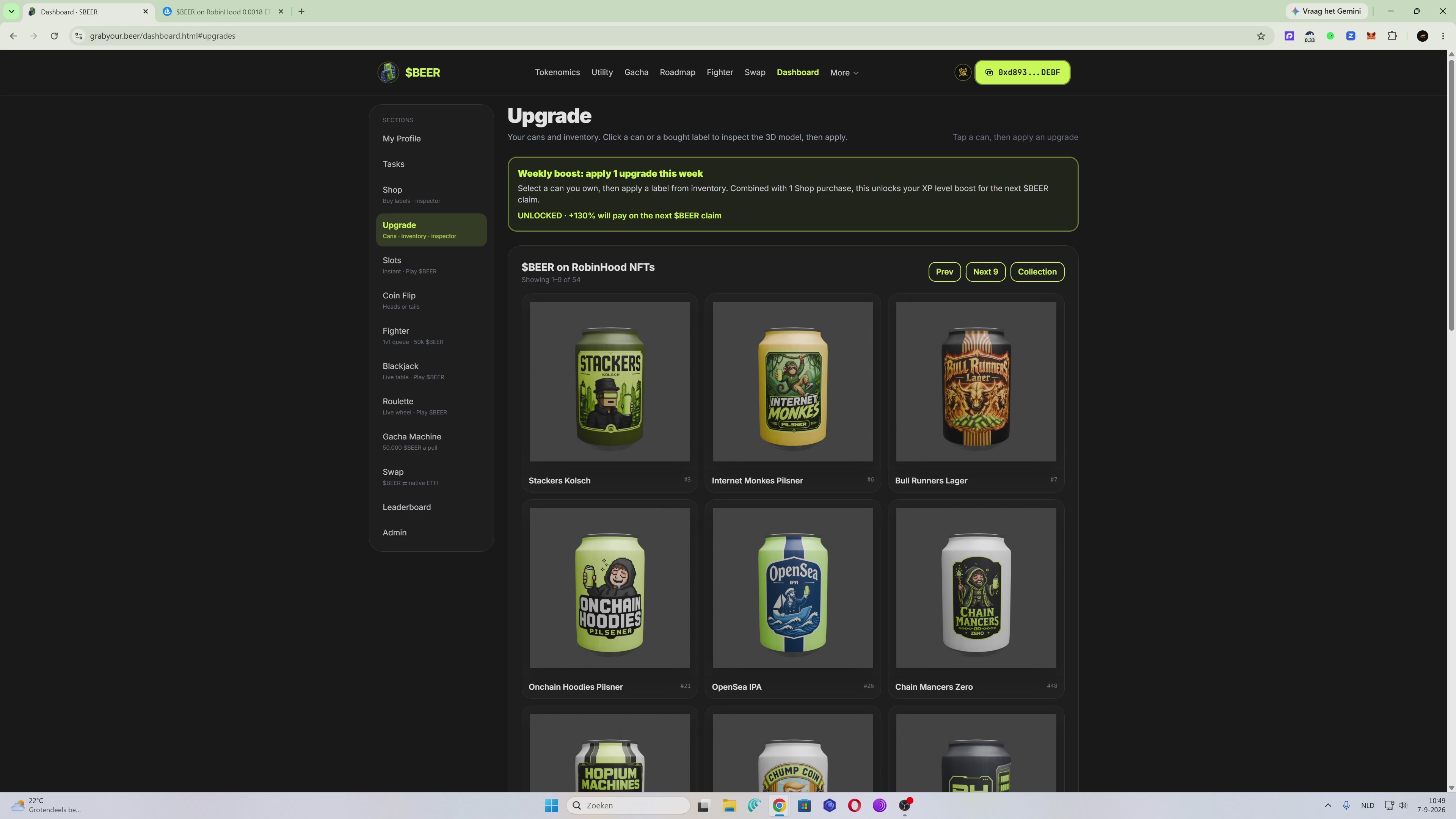The height and width of the screenshot is (819, 1456).
Task: Open My Profile section
Action: (x=431, y=138)
